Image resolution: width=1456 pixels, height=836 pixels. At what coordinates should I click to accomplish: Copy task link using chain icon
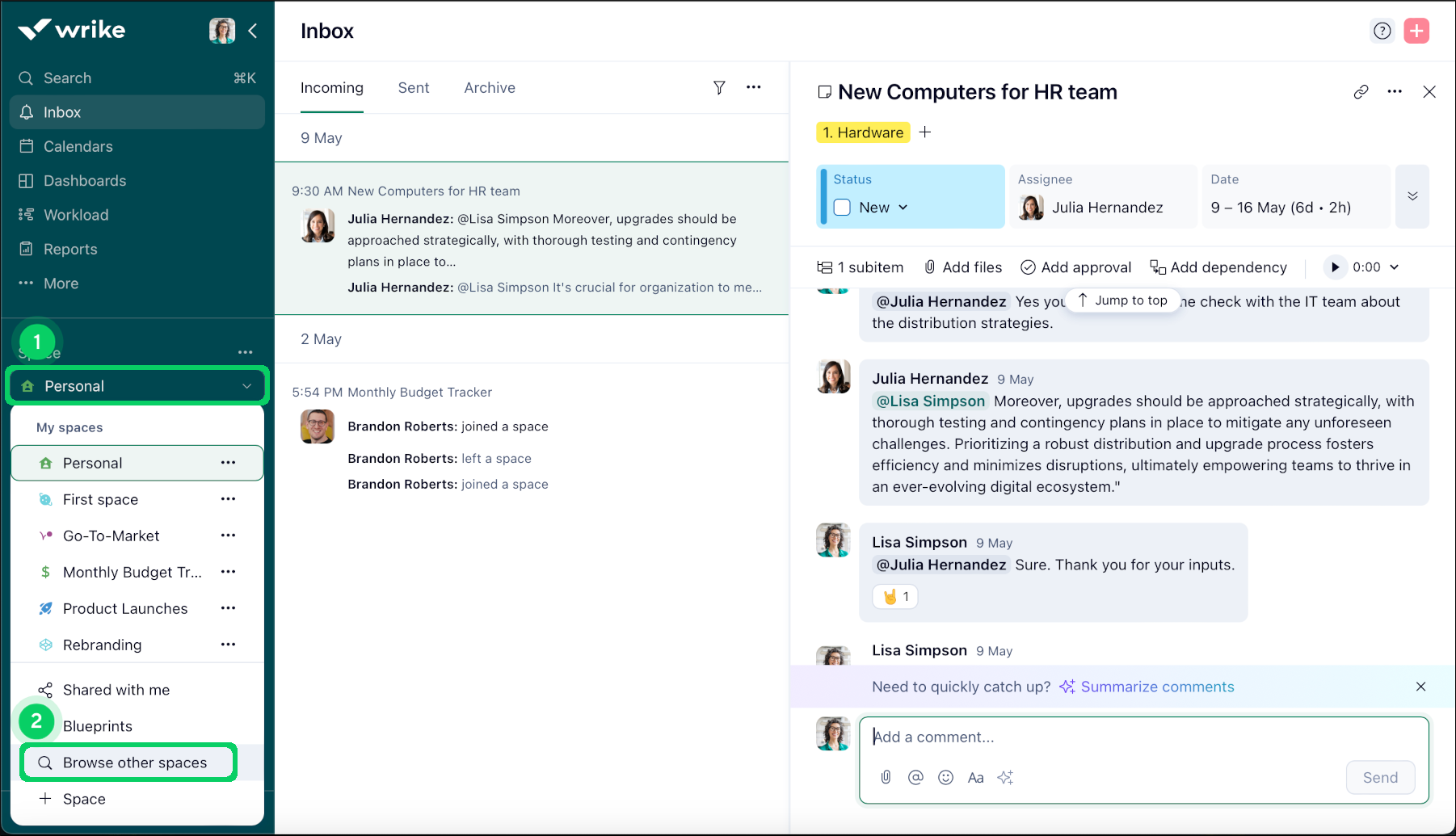click(x=1361, y=92)
